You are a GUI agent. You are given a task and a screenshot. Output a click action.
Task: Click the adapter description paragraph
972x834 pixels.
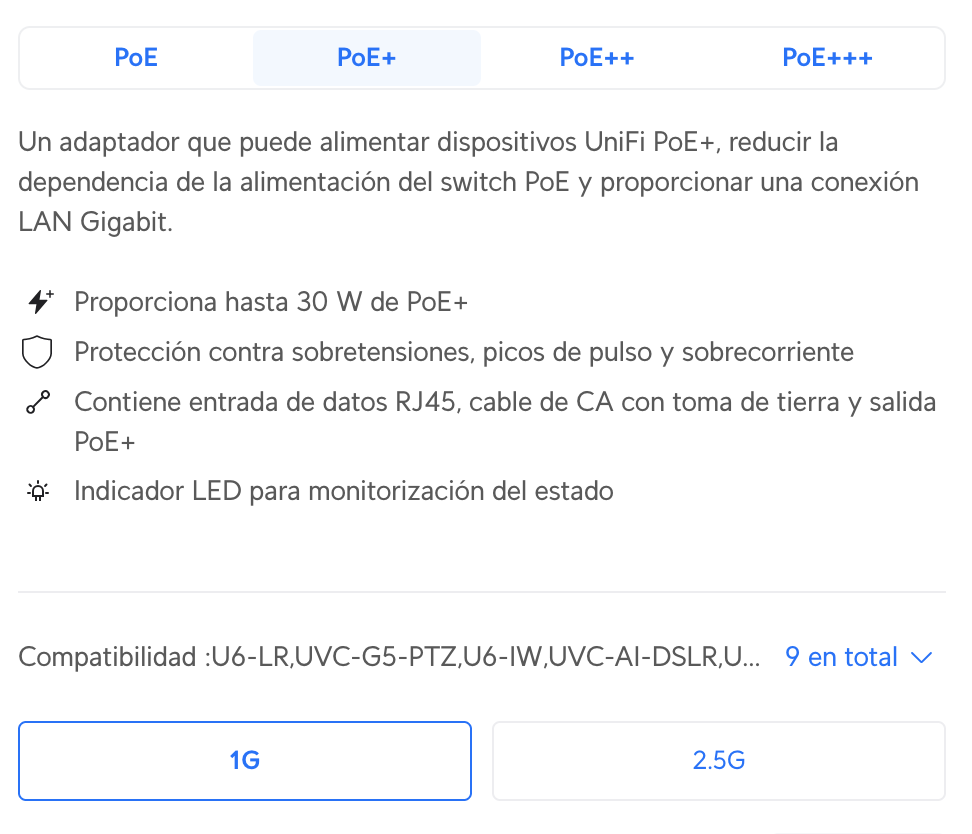[468, 182]
